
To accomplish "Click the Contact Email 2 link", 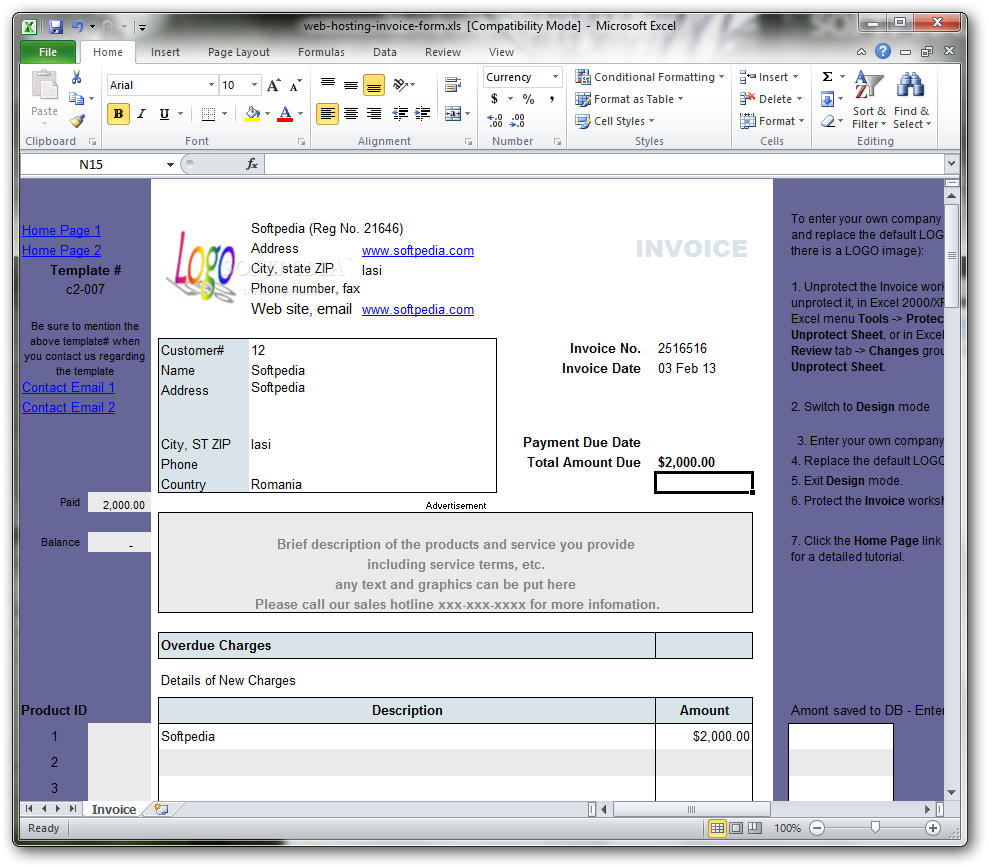I will pyautogui.click(x=68, y=408).
